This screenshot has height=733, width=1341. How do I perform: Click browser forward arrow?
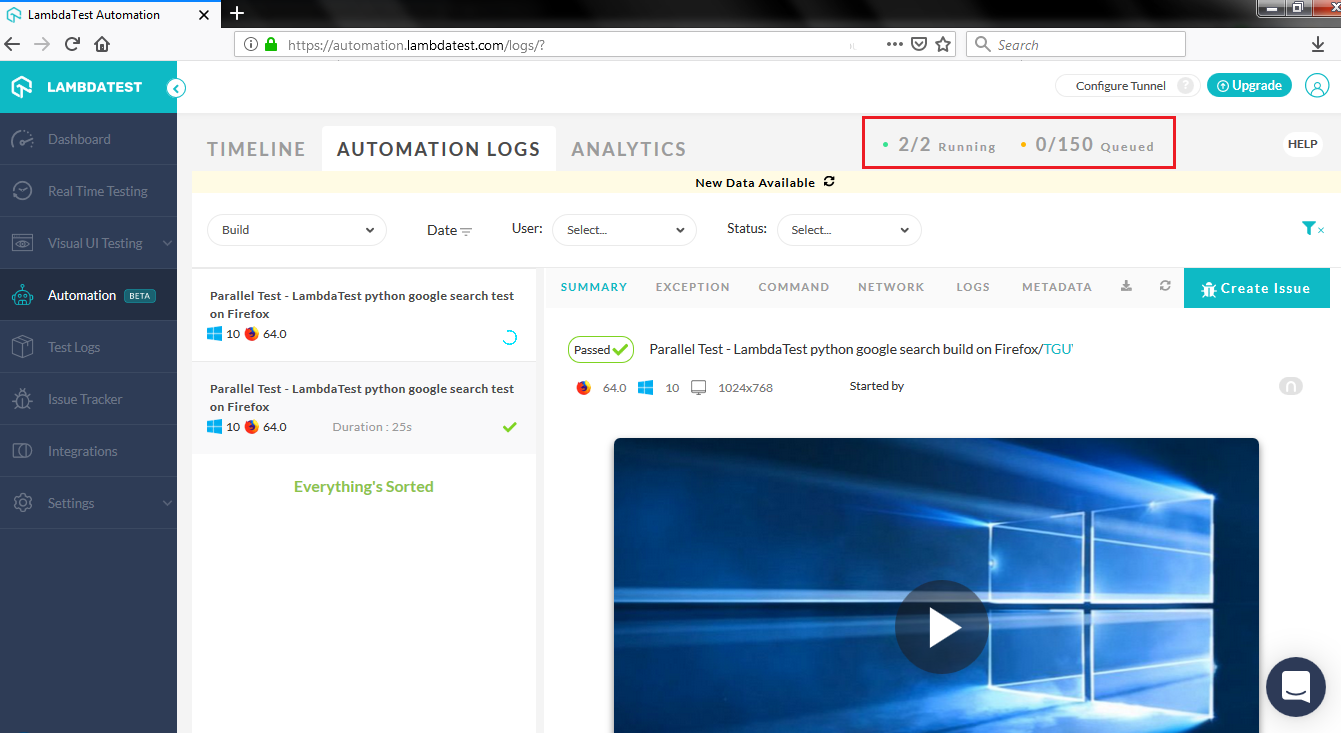(x=42, y=44)
